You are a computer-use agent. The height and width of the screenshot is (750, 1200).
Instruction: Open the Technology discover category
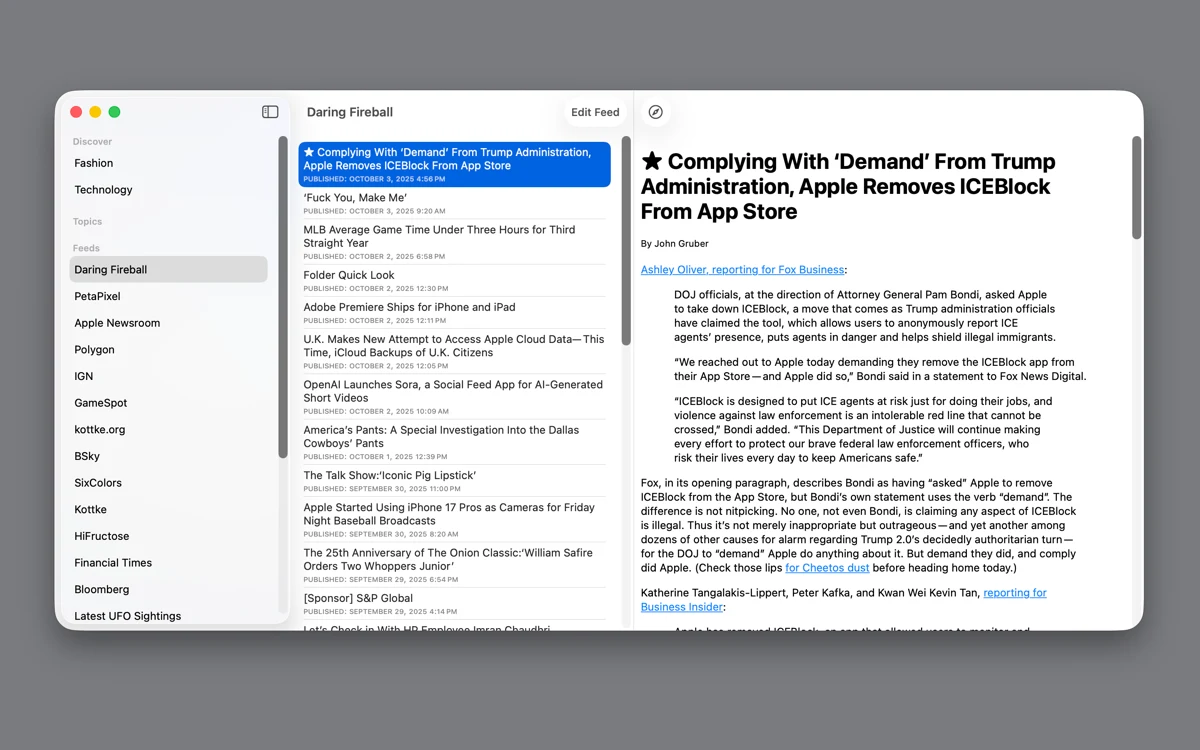[x=168, y=190]
